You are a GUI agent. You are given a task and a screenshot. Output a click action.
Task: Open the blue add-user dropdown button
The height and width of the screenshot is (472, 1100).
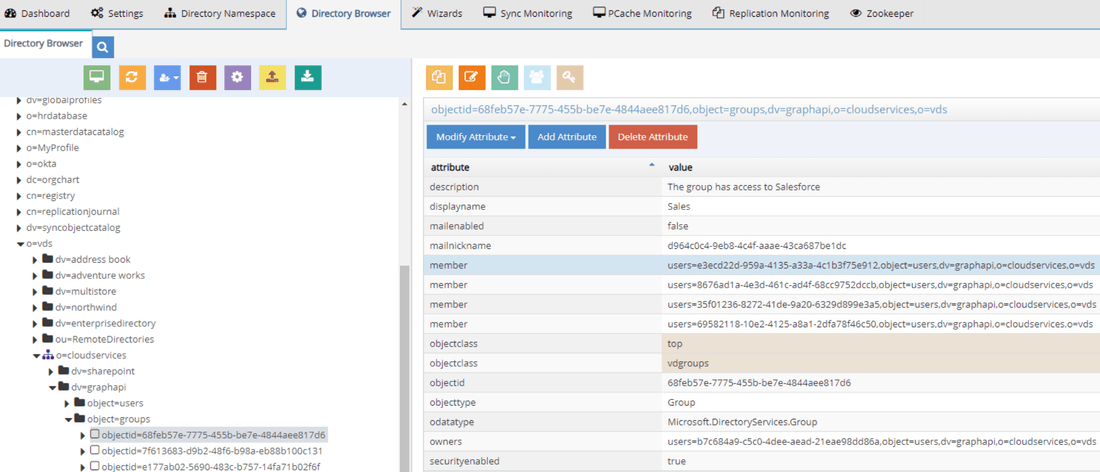167,77
